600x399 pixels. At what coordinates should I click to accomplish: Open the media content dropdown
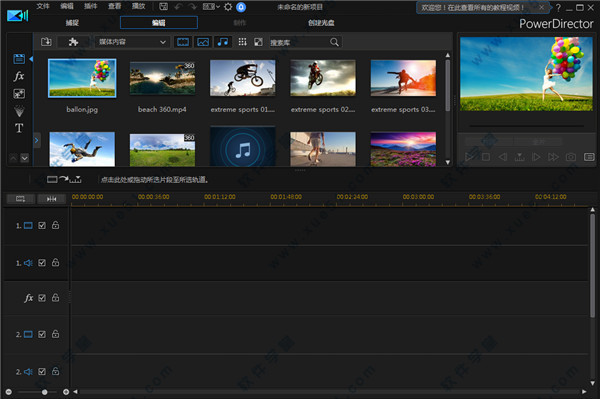pos(132,42)
